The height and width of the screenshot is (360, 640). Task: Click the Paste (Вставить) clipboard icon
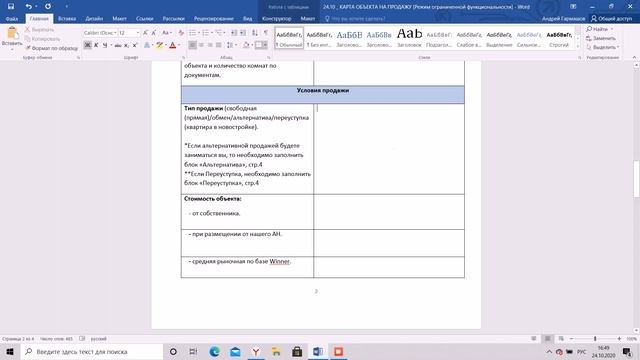click(12, 33)
